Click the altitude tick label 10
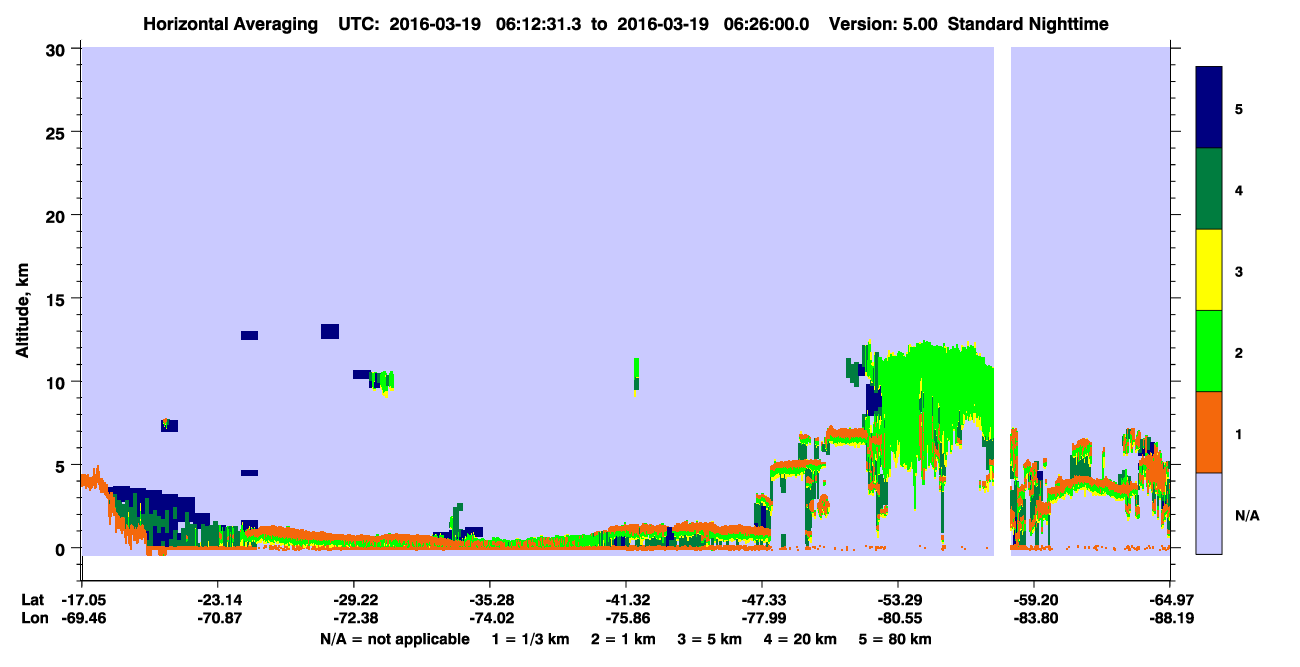Viewport: 1300px width, 667px height. tap(58, 382)
